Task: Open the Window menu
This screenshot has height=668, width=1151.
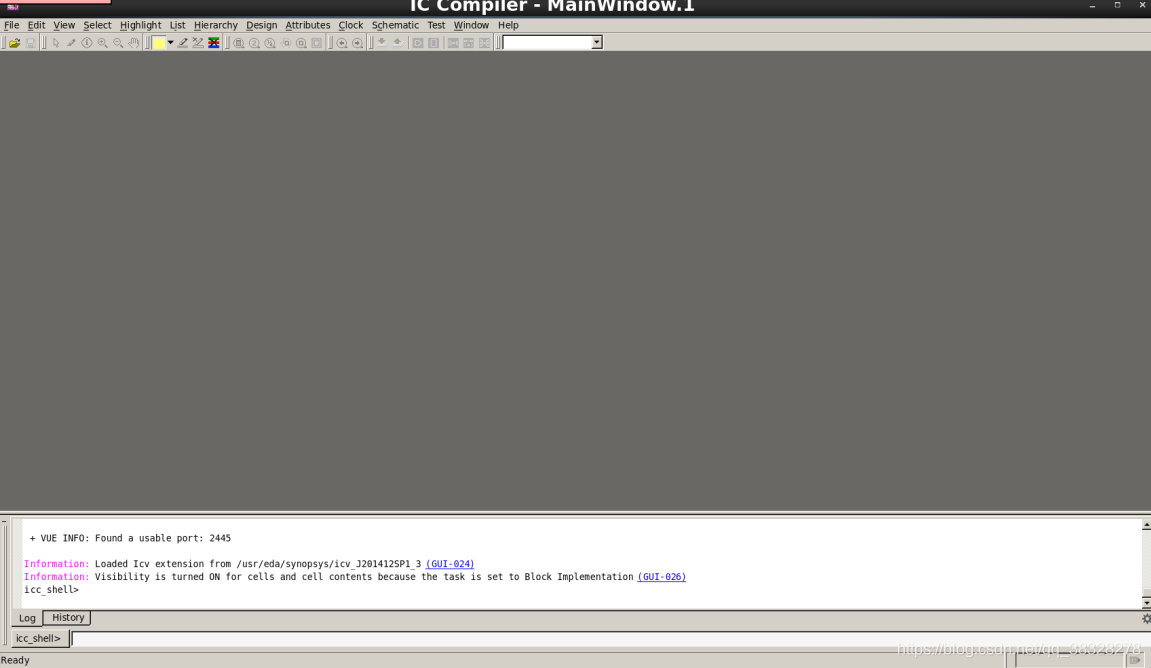Action: pyautogui.click(x=471, y=25)
